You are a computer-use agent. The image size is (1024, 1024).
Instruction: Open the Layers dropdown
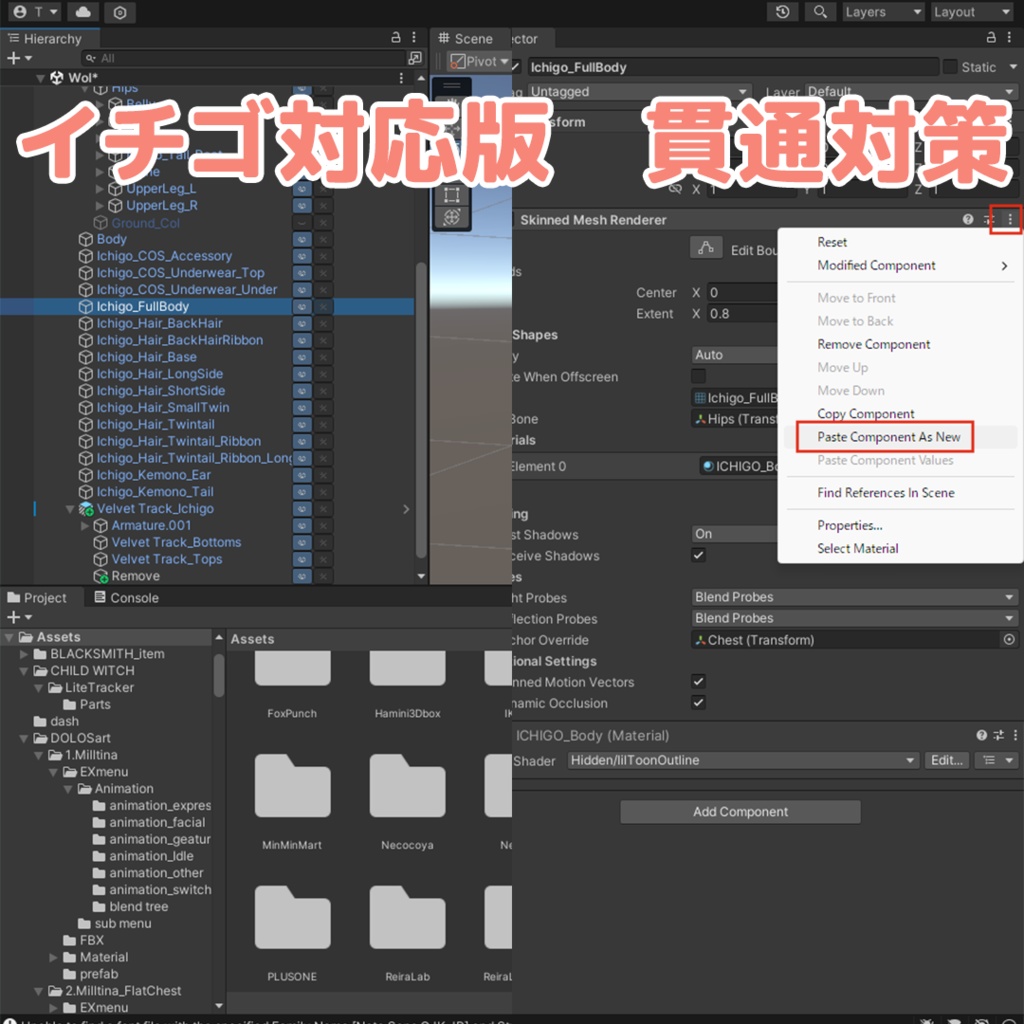883,12
